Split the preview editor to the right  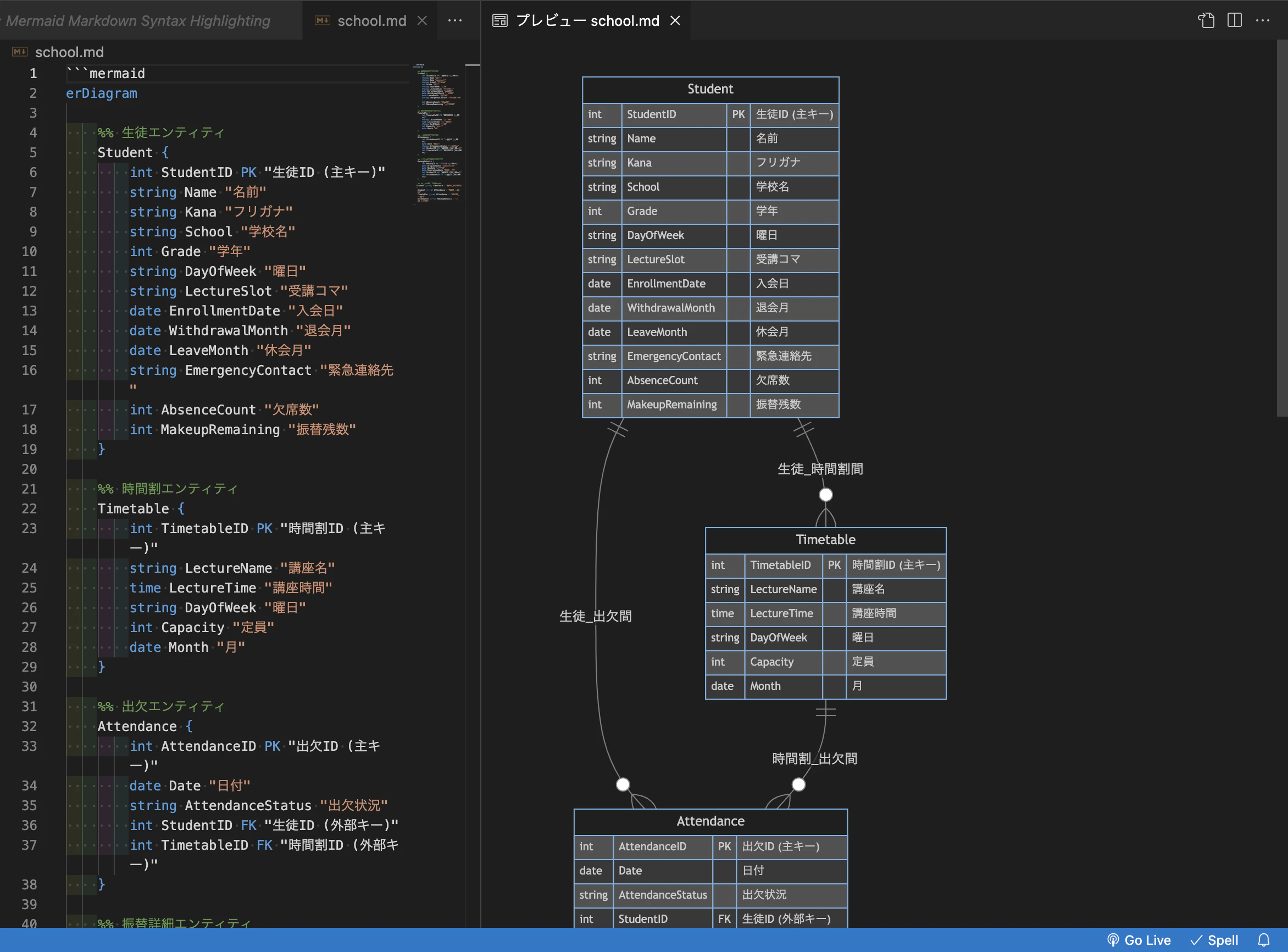[x=1235, y=21]
